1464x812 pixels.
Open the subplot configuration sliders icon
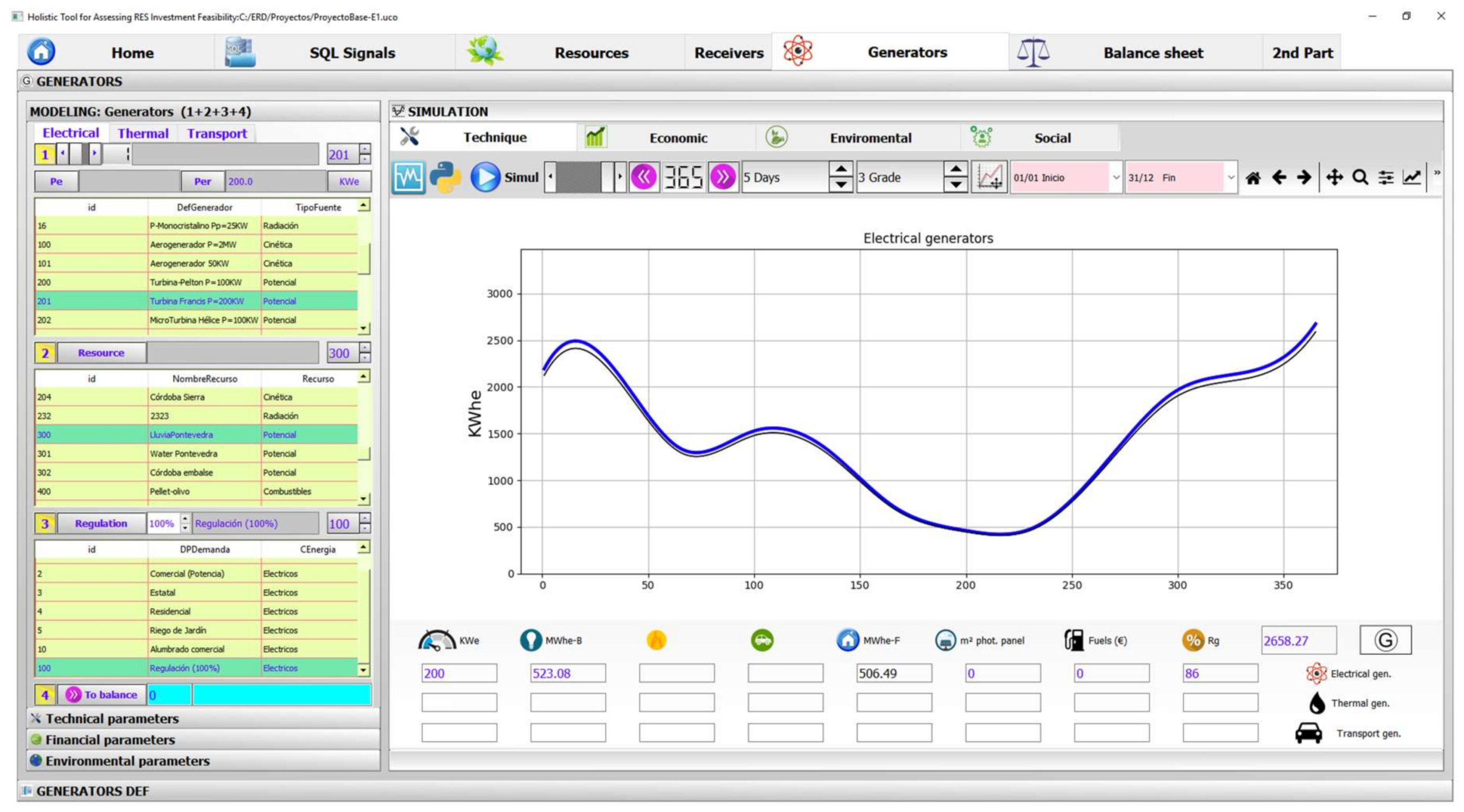tap(1386, 178)
